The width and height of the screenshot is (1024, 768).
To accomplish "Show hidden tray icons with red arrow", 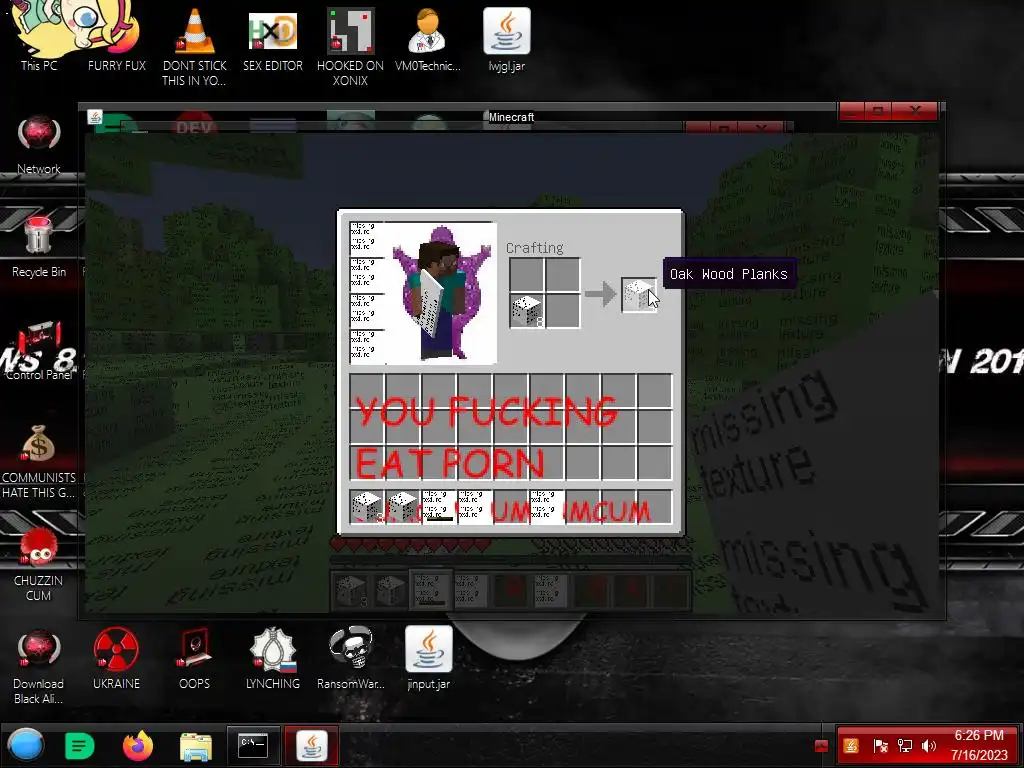I will (x=822, y=746).
